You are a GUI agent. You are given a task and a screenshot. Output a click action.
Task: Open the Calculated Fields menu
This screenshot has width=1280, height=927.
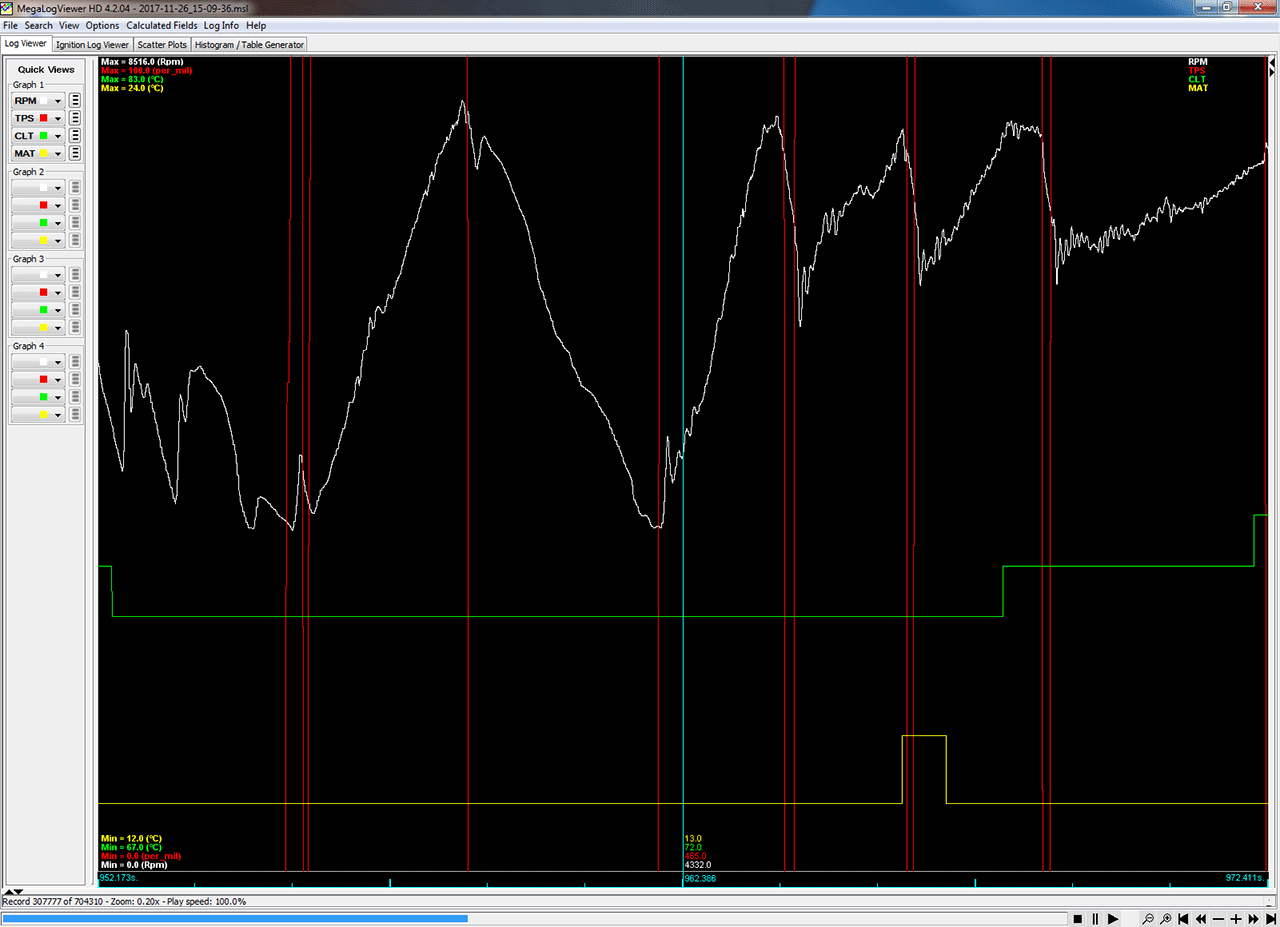162,25
